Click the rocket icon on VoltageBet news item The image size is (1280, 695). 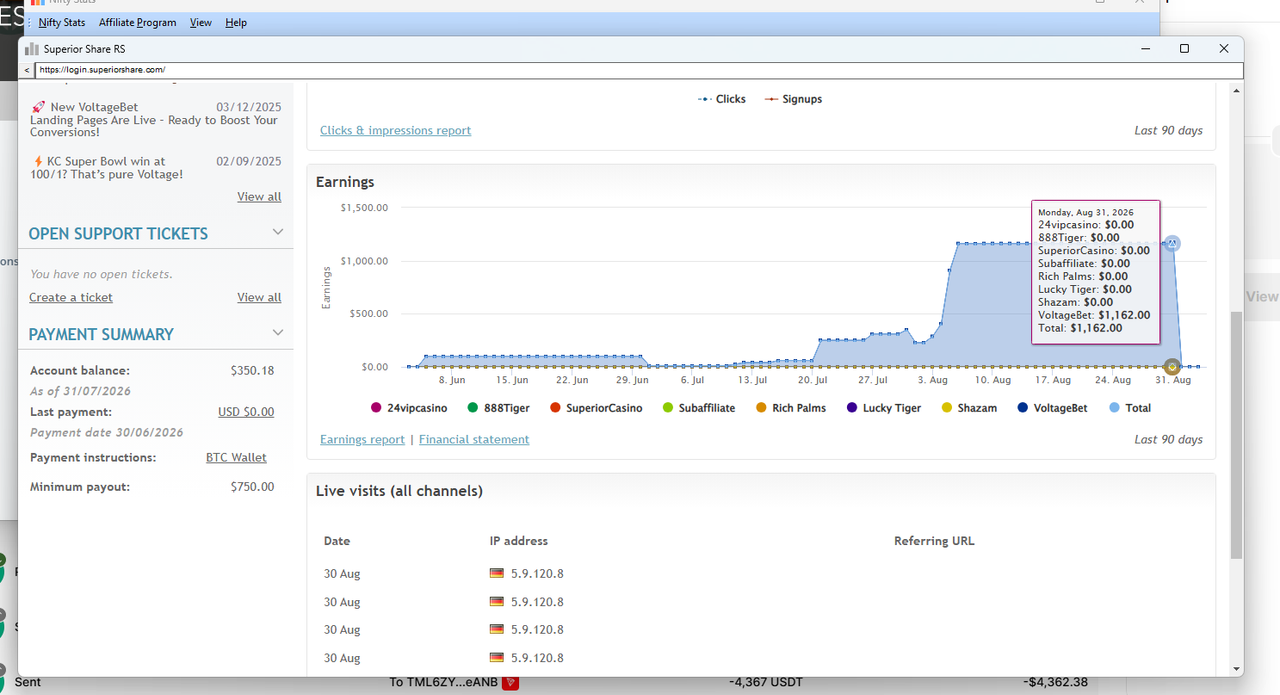(x=38, y=107)
